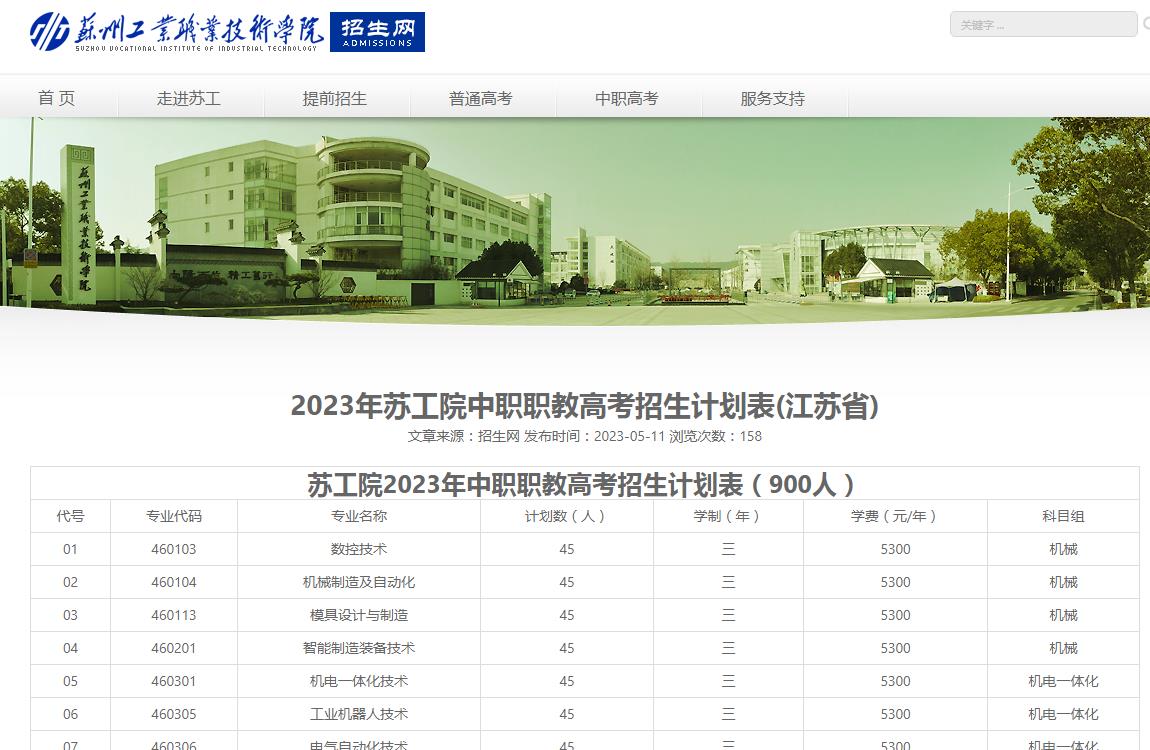1150x750 pixels.
Task: Click the 三 study years in row 04
Action: point(728,648)
